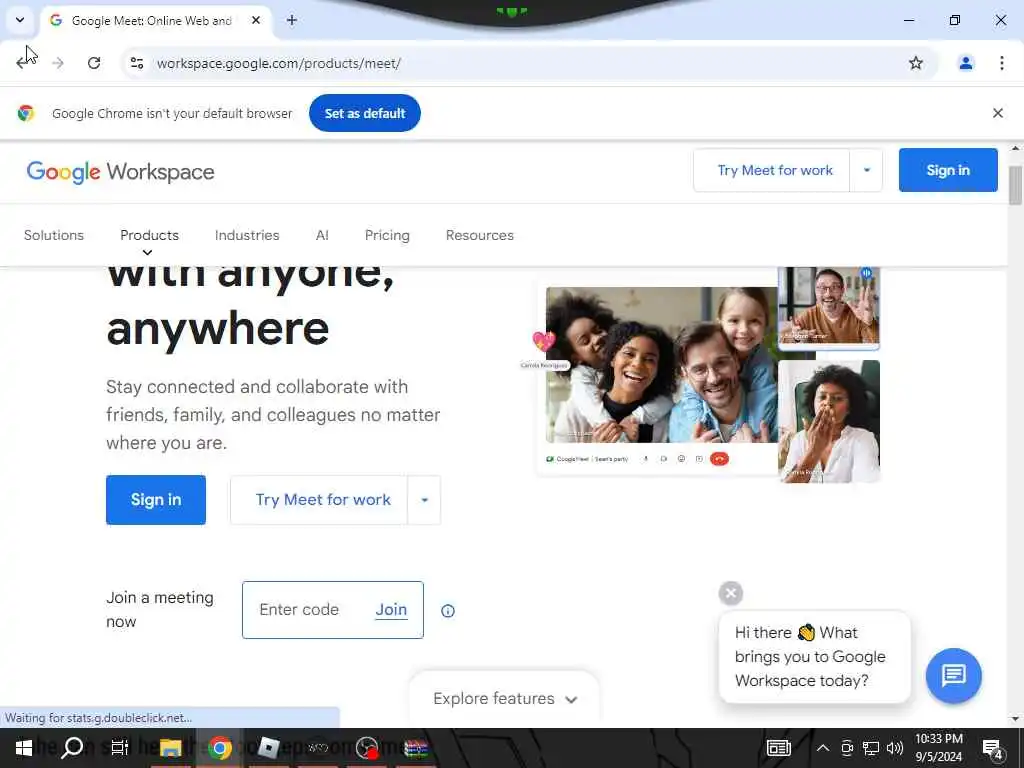The image size is (1024, 768).
Task: Open Windows taskbar search
Action: click(x=72, y=748)
